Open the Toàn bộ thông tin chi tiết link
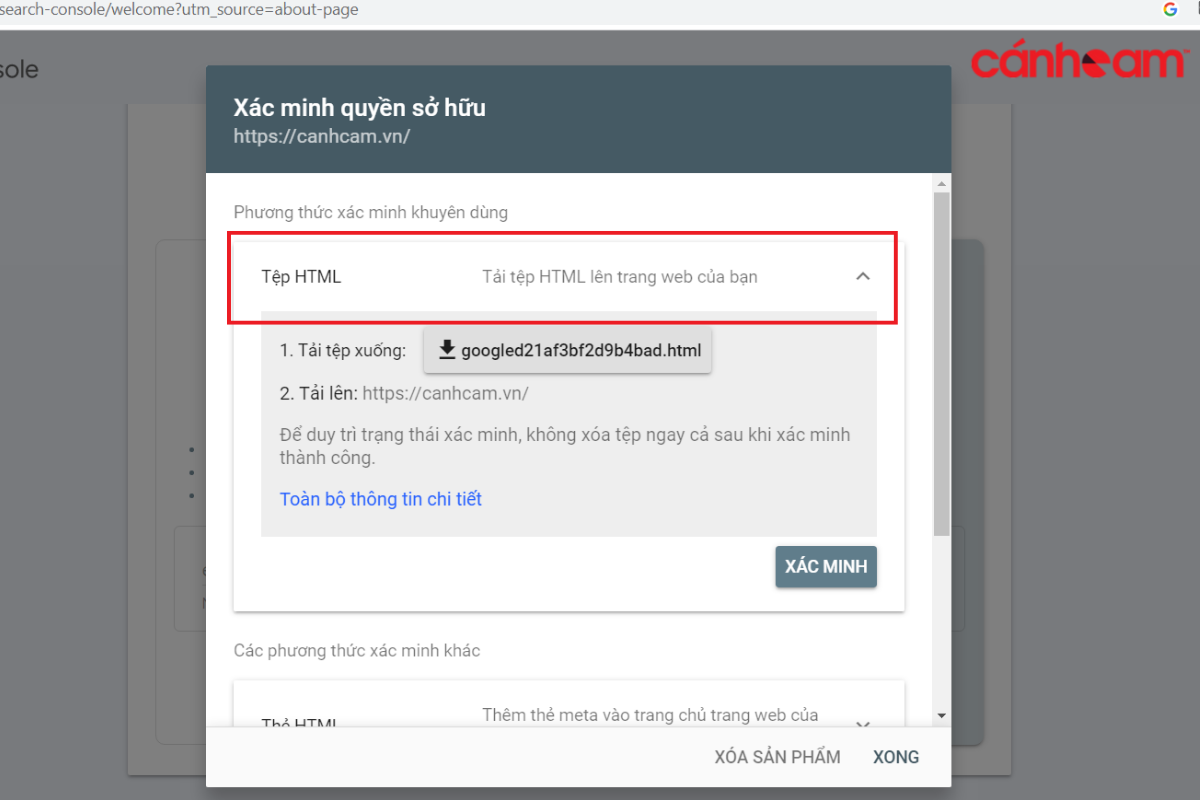1200x800 pixels. 381,498
